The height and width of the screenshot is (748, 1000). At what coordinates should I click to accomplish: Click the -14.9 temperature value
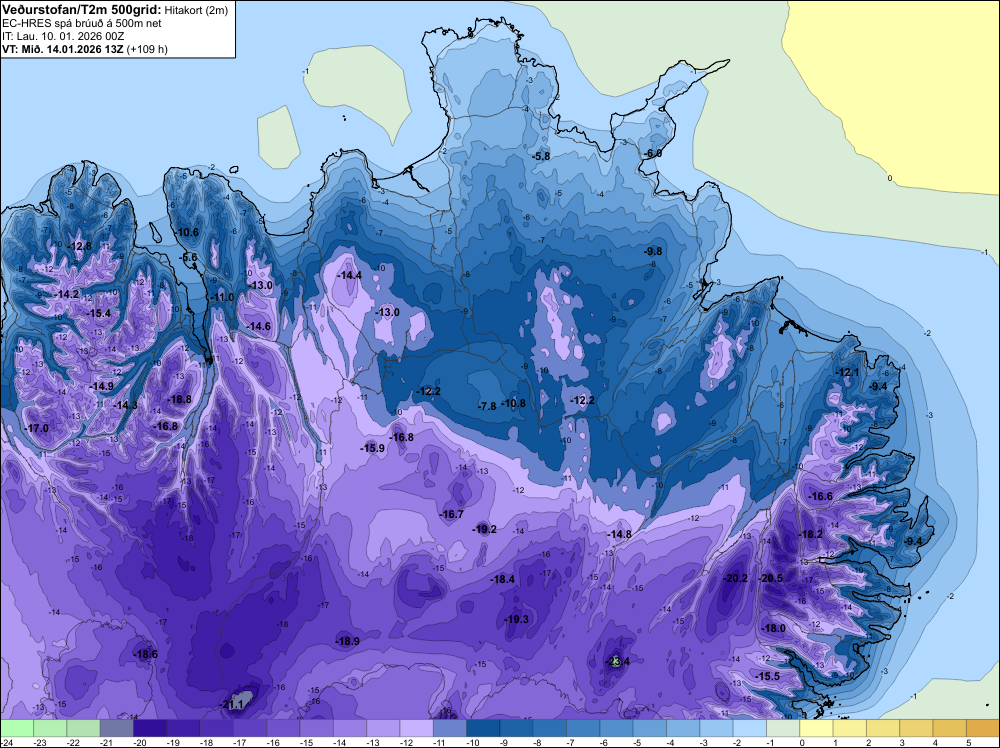click(101, 386)
